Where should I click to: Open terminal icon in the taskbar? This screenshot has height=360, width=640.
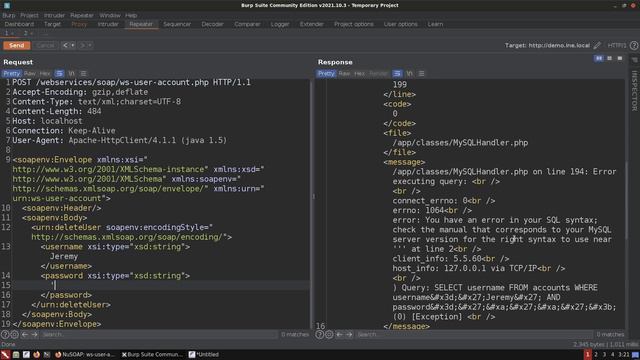pyautogui.click(x=47, y=355)
